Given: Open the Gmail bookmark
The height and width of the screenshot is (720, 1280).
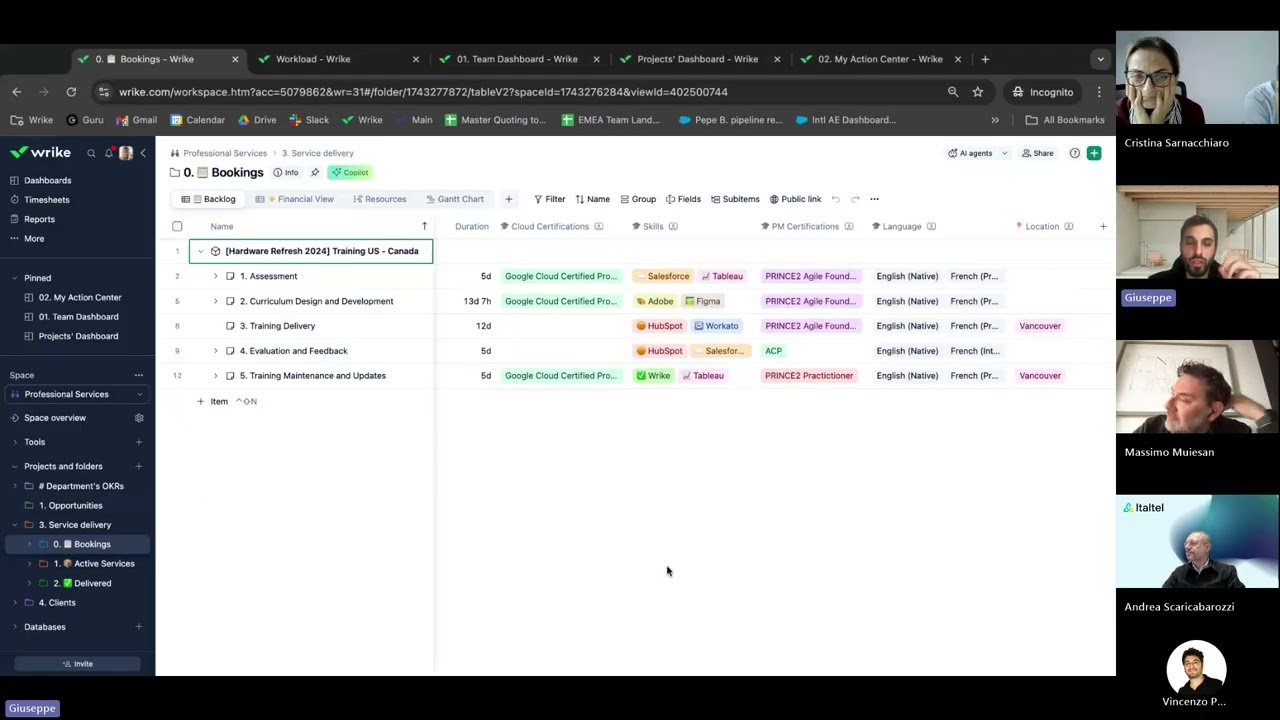Looking at the screenshot, I should coord(136,120).
